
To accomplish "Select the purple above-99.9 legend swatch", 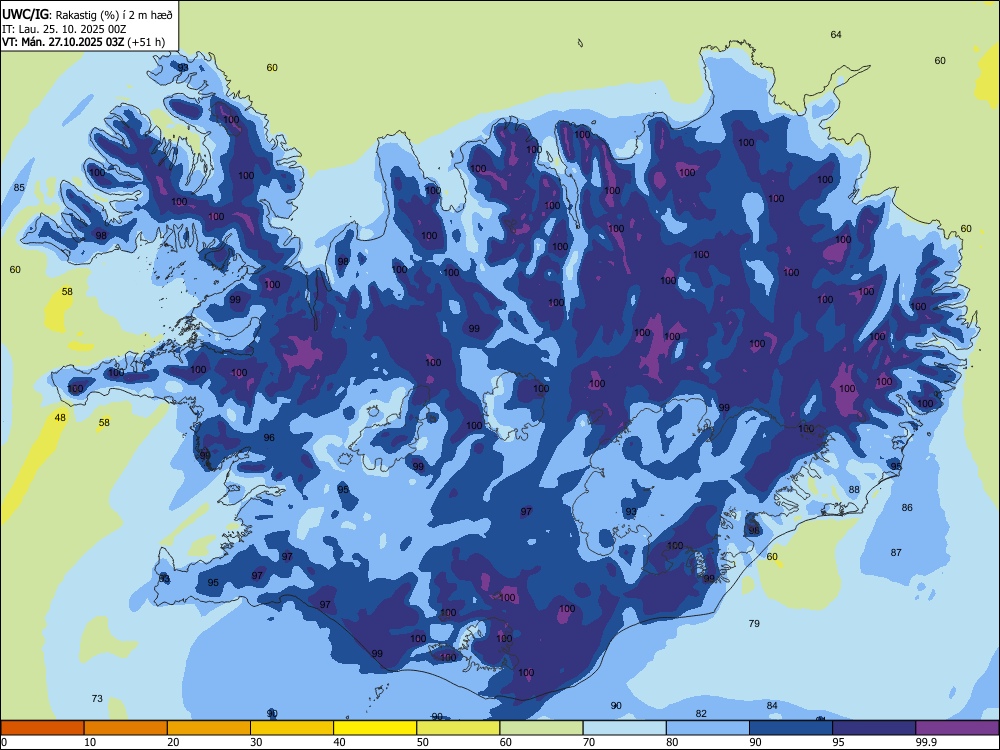I will pyautogui.click(x=957, y=728).
